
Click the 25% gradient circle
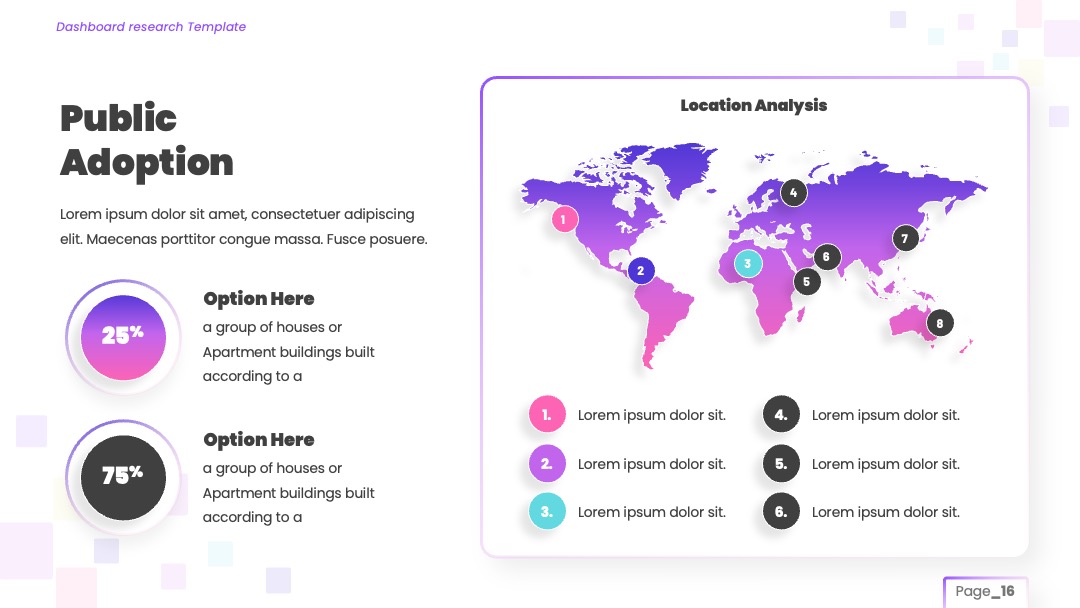pos(123,337)
